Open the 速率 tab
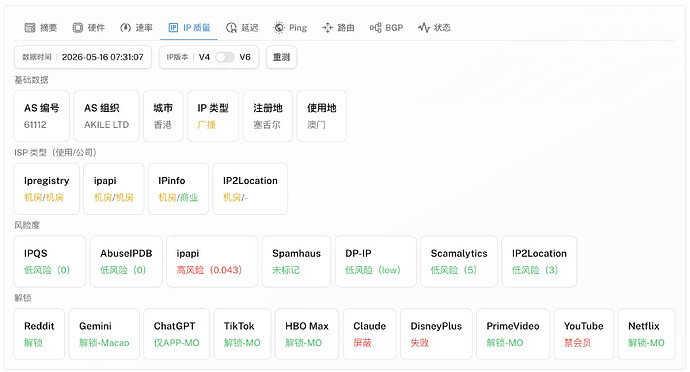Viewport: 690px width, 372px height. (x=136, y=28)
